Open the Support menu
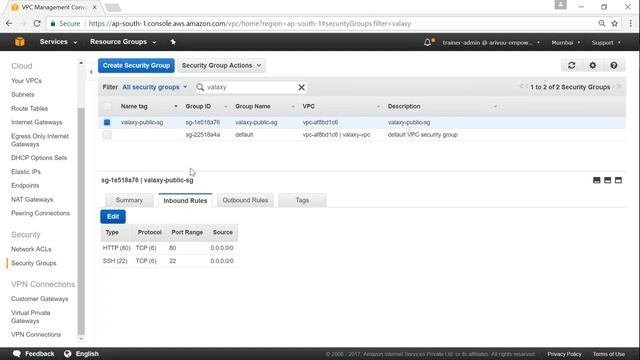This screenshot has width=640, height=360. 606,42
